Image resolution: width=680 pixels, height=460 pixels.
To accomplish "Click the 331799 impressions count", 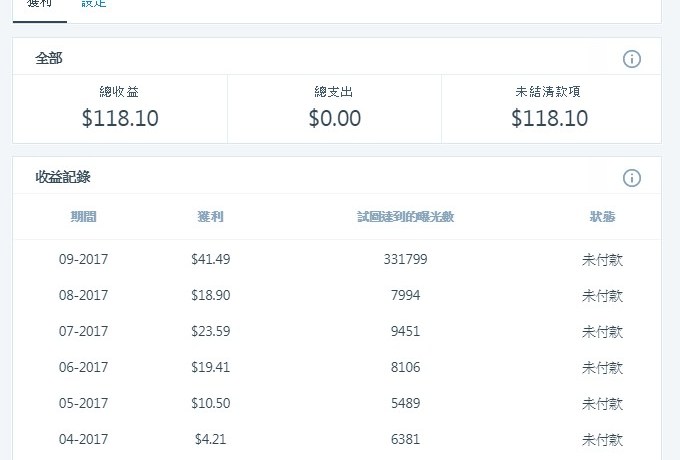I will point(405,259).
